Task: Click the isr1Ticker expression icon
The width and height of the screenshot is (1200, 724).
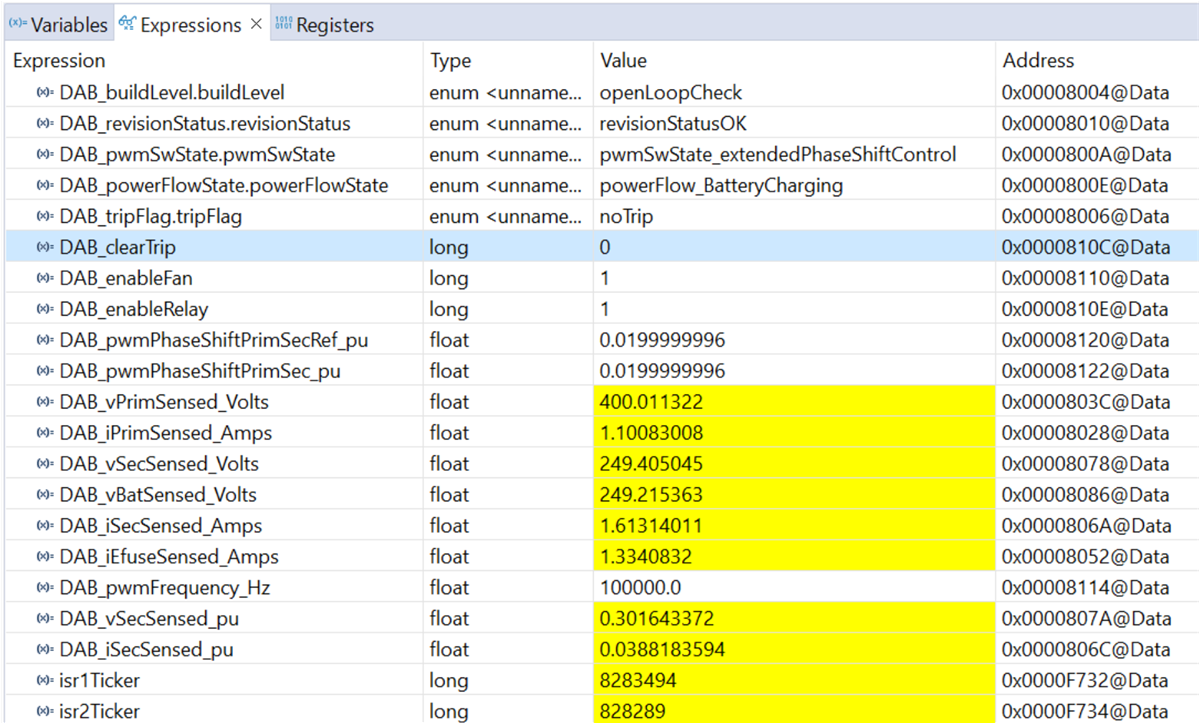Action: [x=45, y=681]
